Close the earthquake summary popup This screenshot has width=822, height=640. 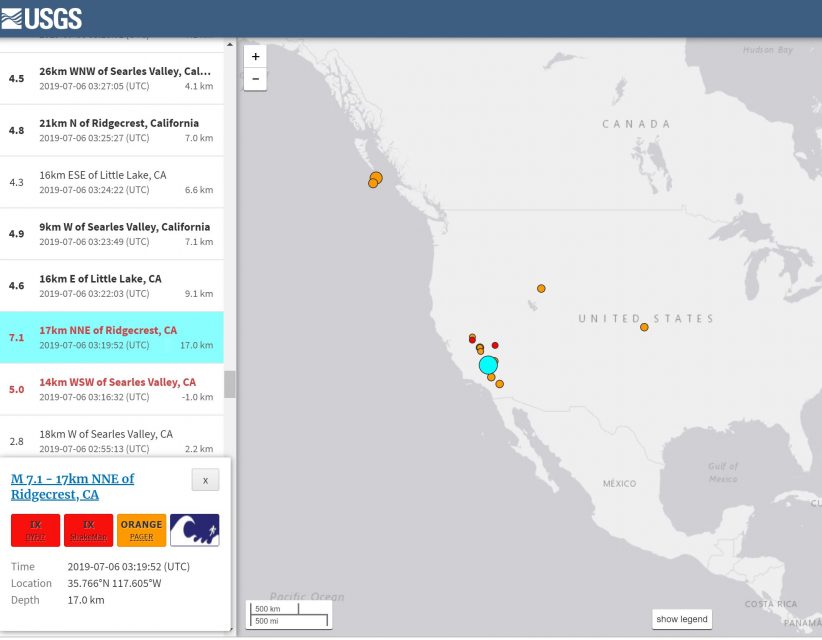coord(205,480)
